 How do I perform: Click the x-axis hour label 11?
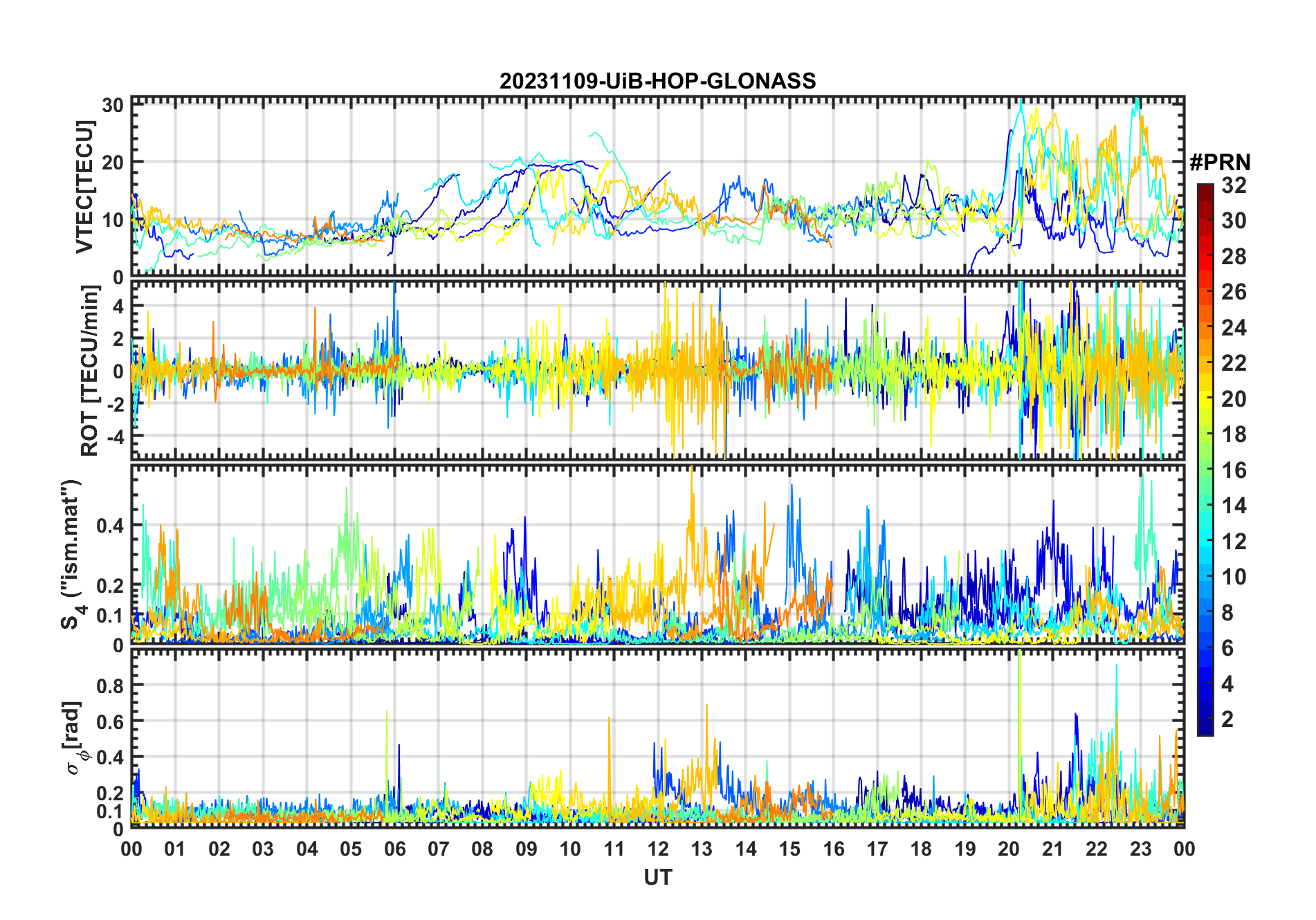[614, 849]
